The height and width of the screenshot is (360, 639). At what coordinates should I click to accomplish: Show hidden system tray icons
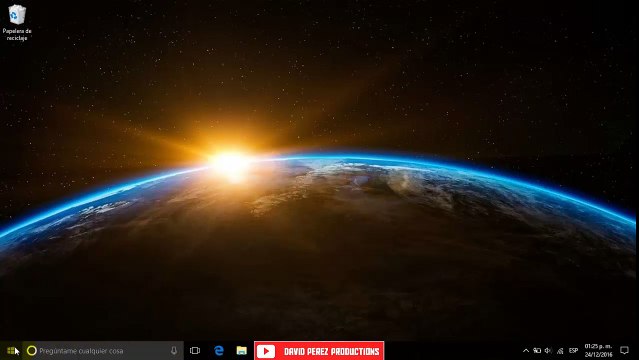pos(526,351)
